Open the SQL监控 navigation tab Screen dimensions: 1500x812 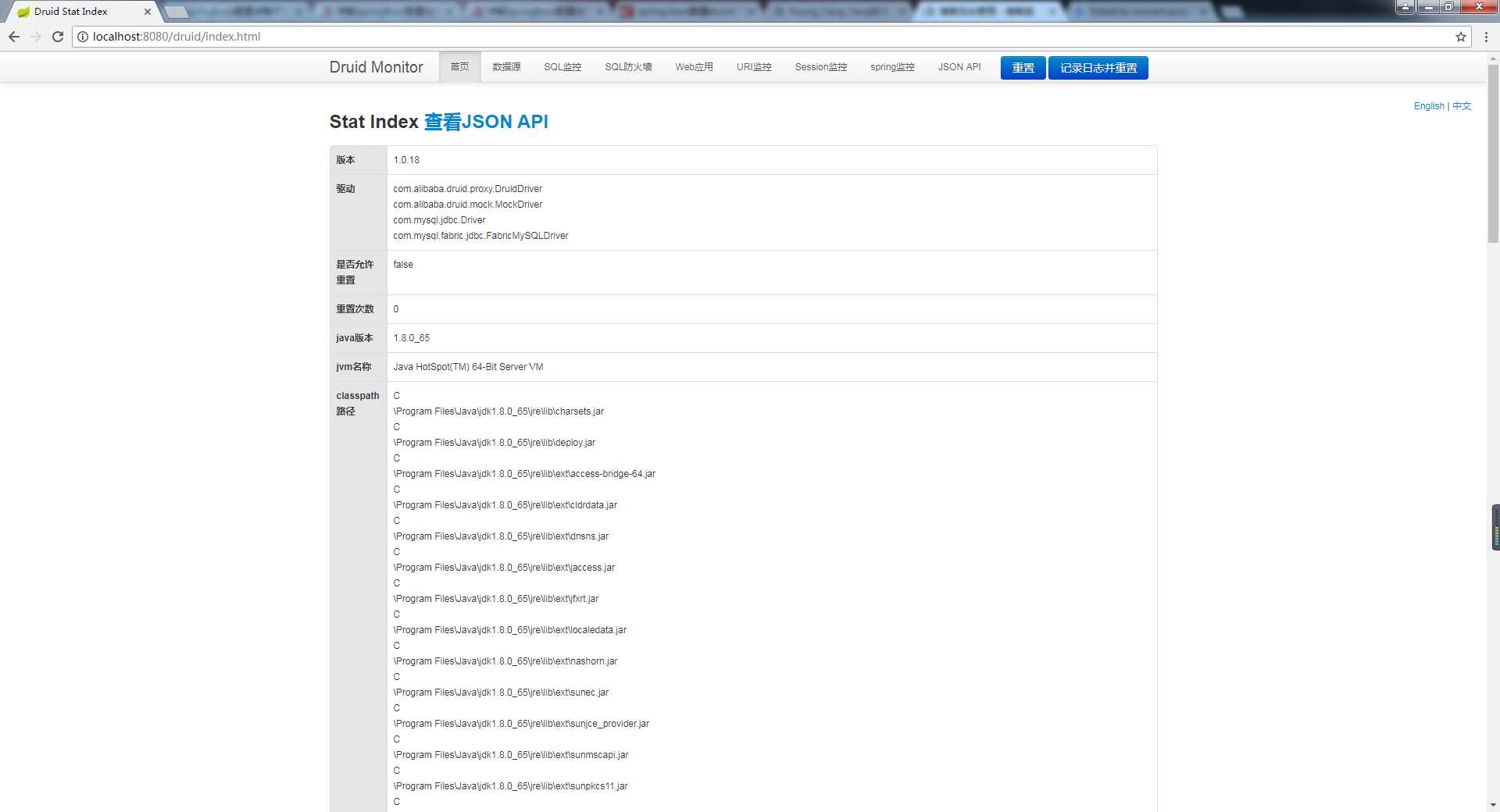pos(562,67)
